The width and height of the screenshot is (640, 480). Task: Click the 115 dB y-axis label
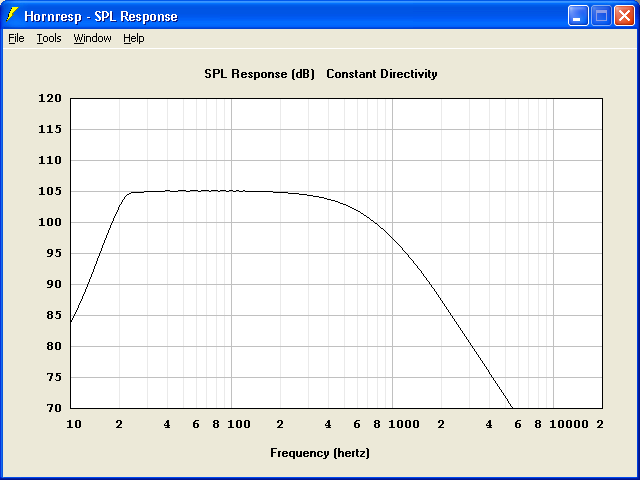pos(50,129)
